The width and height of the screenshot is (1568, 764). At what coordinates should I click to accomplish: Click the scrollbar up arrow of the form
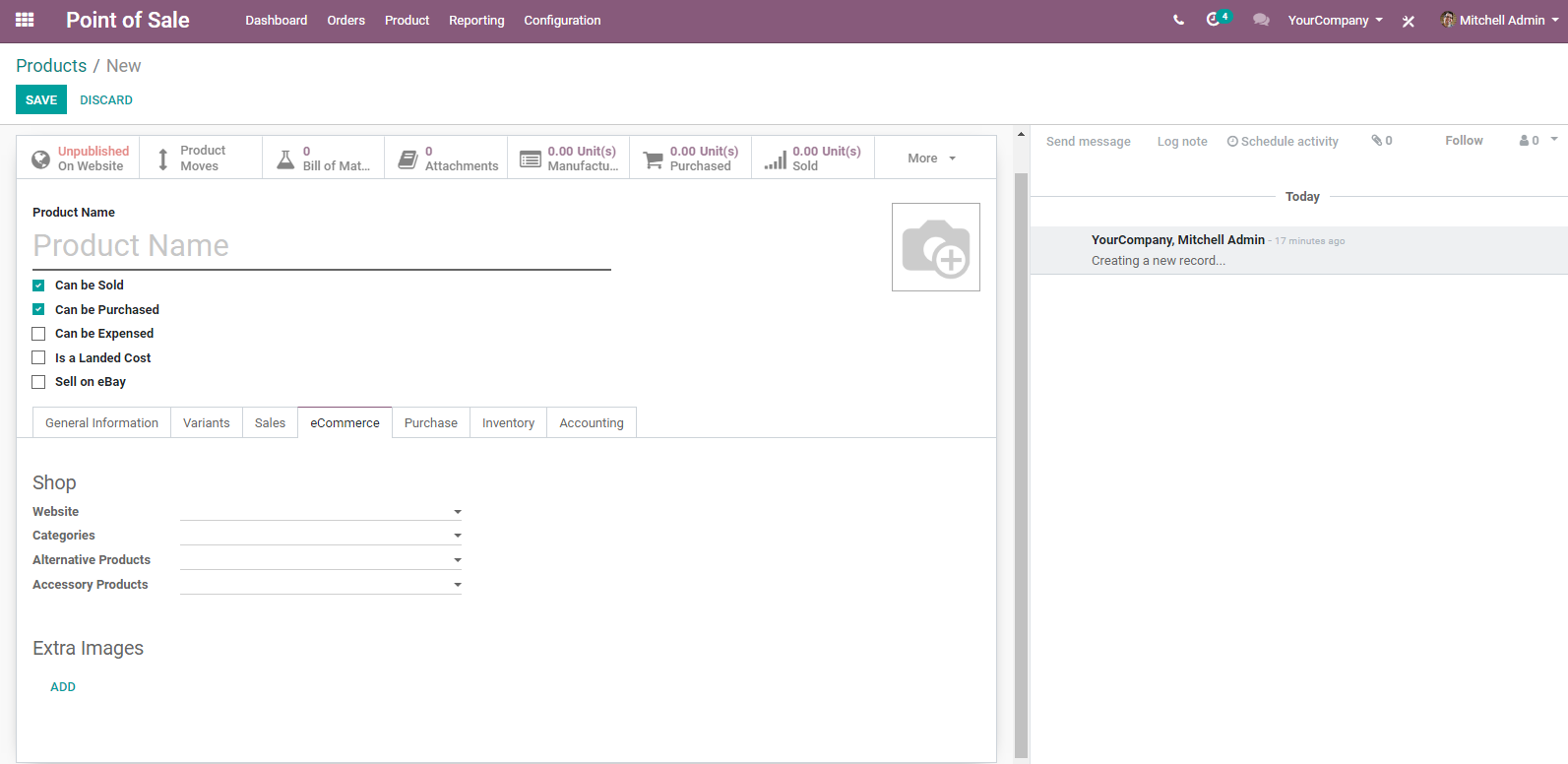coord(1021,134)
